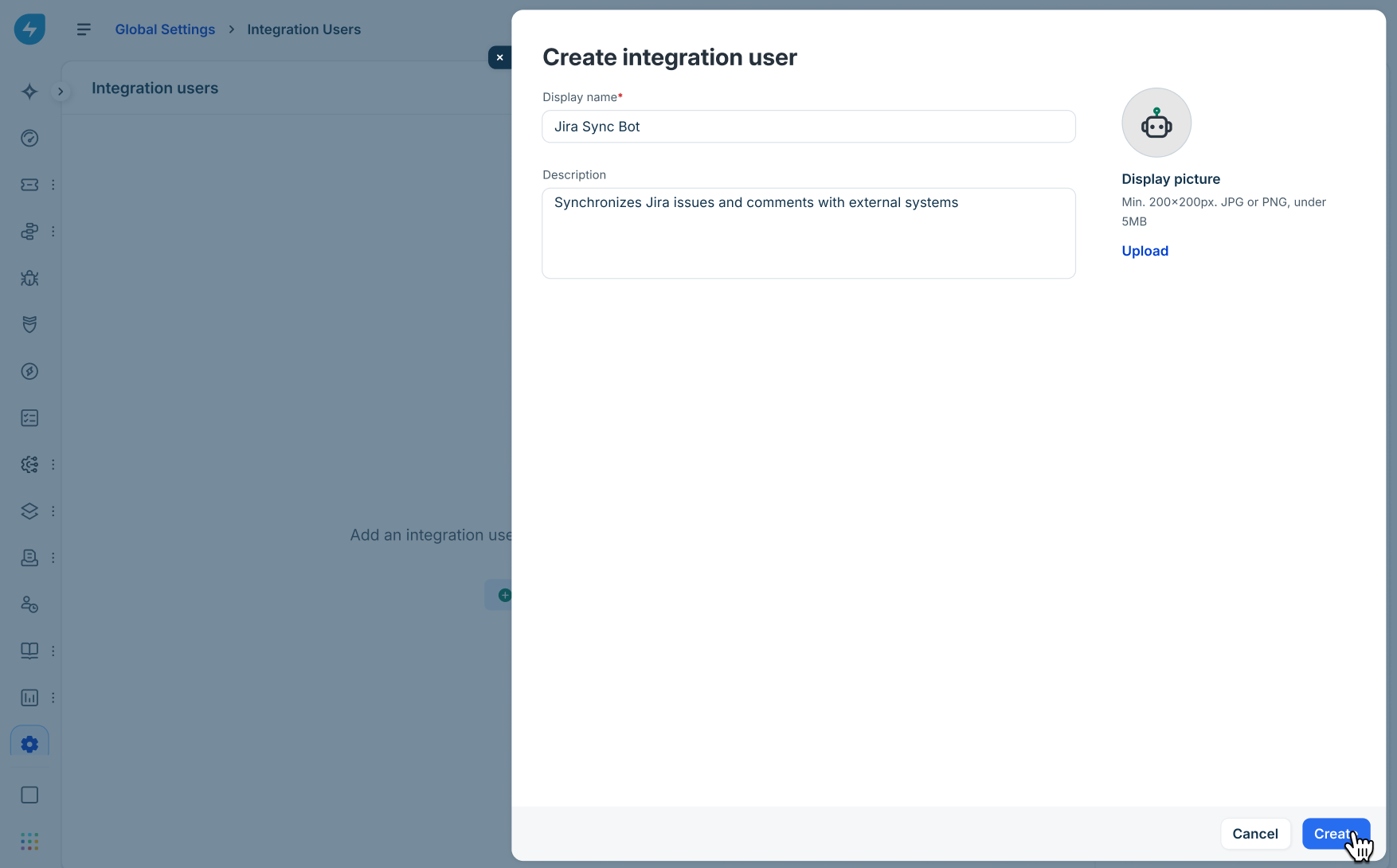Viewport: 1397px width, 868px height.
Task: Open the more options beside tickets icon
Action: (x=53, y=185)
